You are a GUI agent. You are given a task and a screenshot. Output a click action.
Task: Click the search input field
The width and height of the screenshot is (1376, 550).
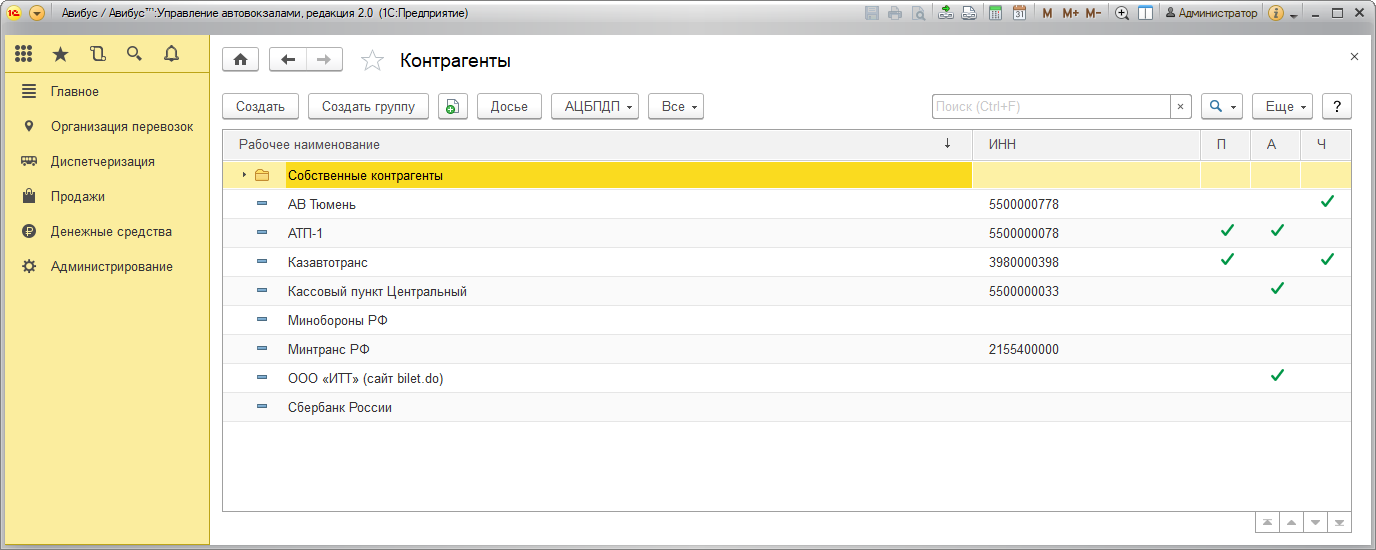(x=1050, y=106)
